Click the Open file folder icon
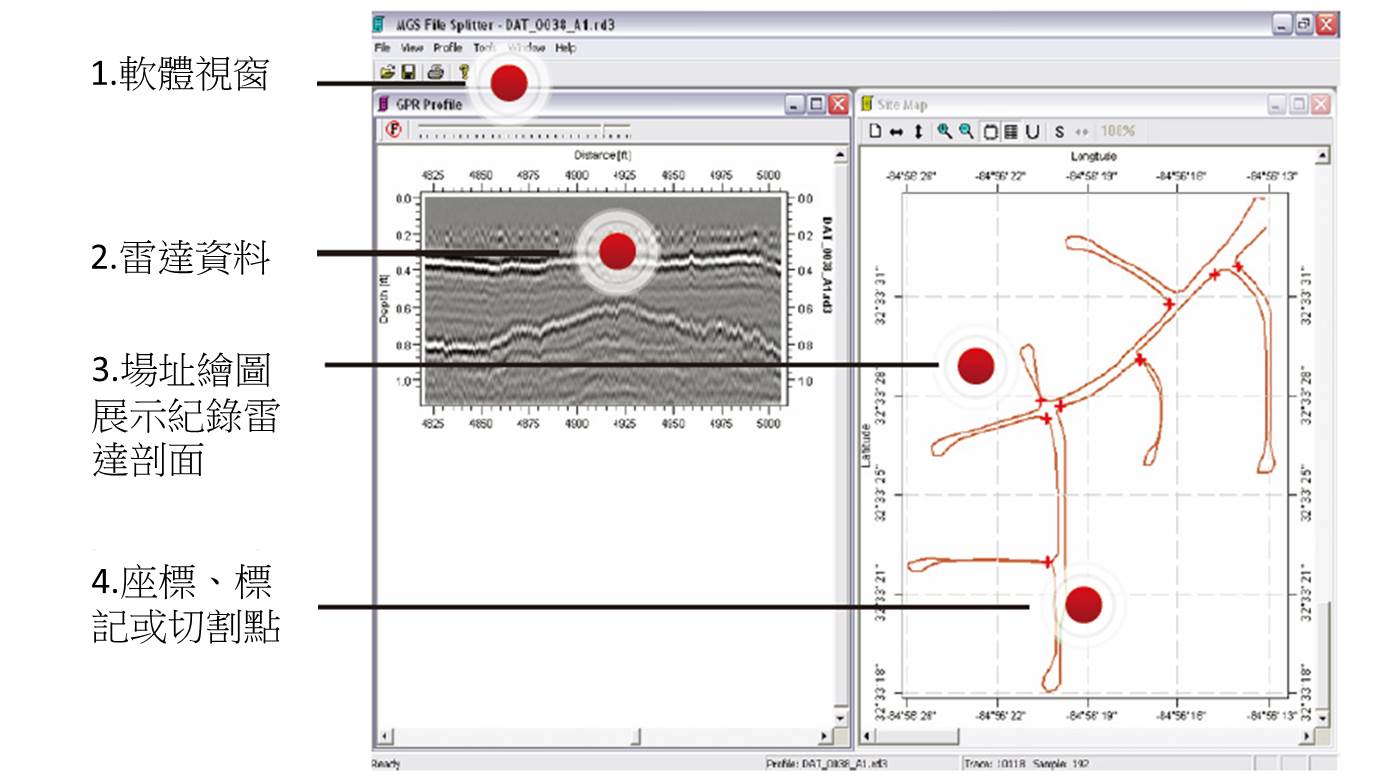The height and width of the screenshot is (783, 1381). [387, 72]
